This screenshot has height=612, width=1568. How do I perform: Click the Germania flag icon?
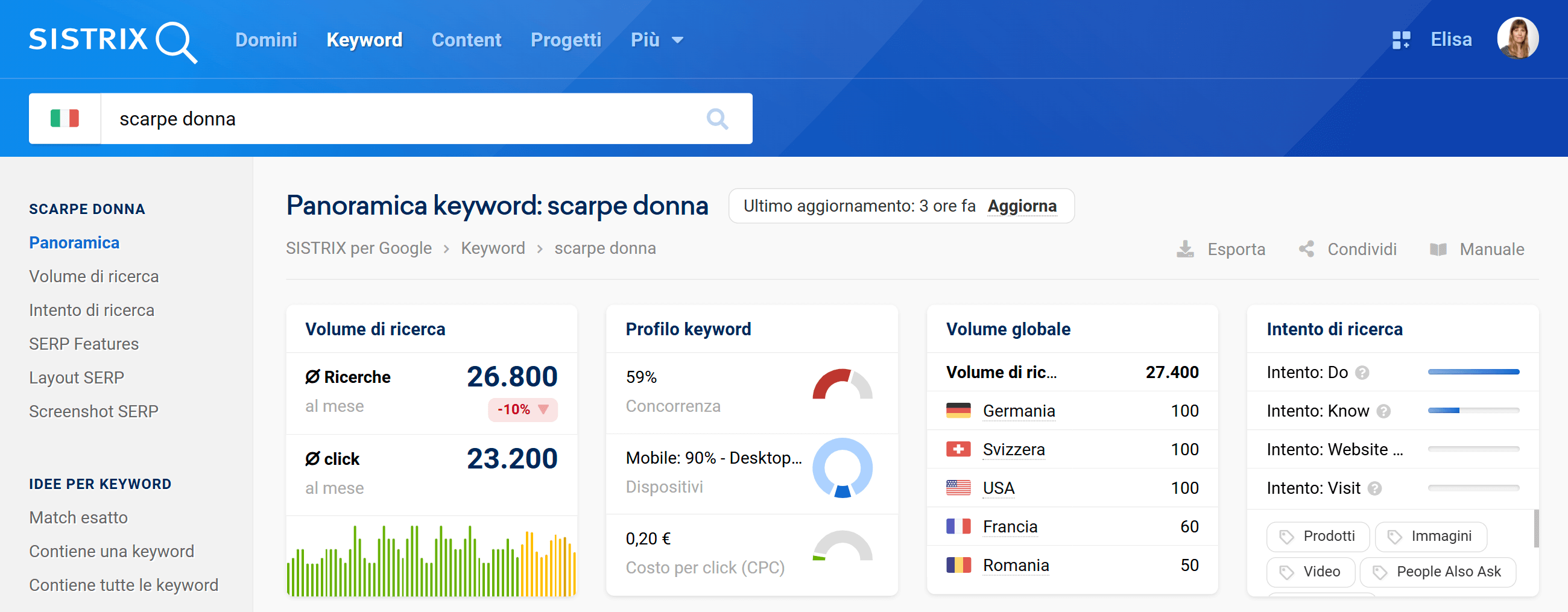[x=958, y=411]
